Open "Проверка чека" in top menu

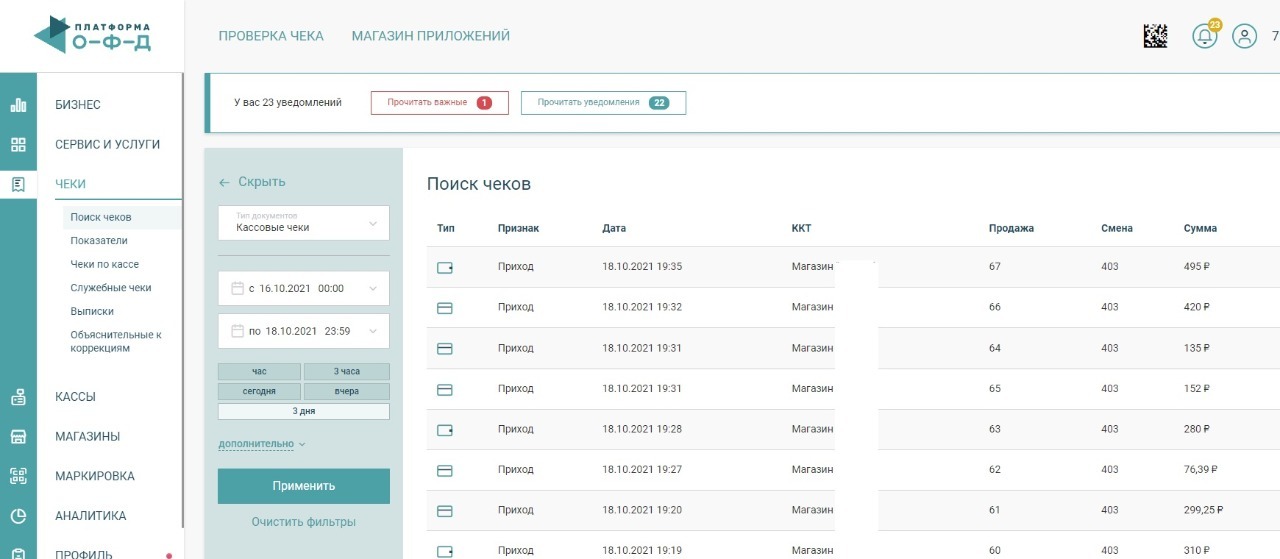[271, 36]
